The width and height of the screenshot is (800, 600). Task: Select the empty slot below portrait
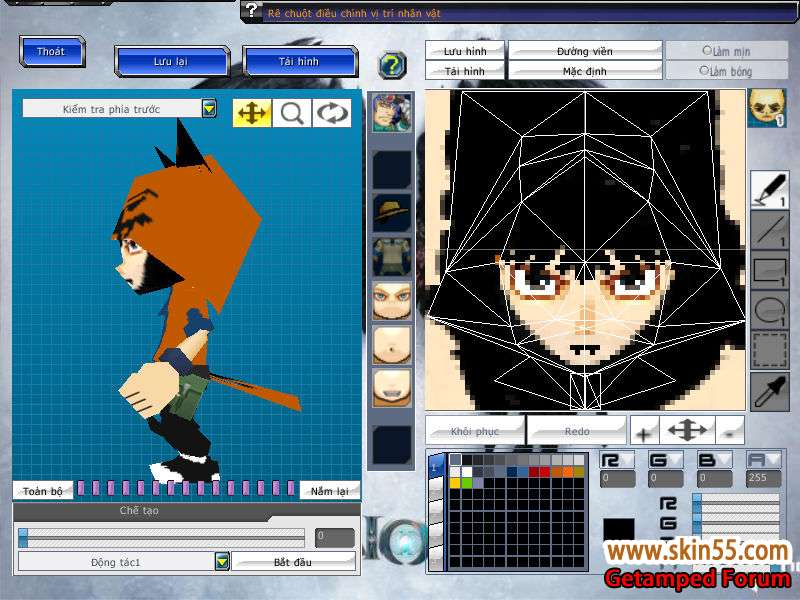click(x=392, y=169)
